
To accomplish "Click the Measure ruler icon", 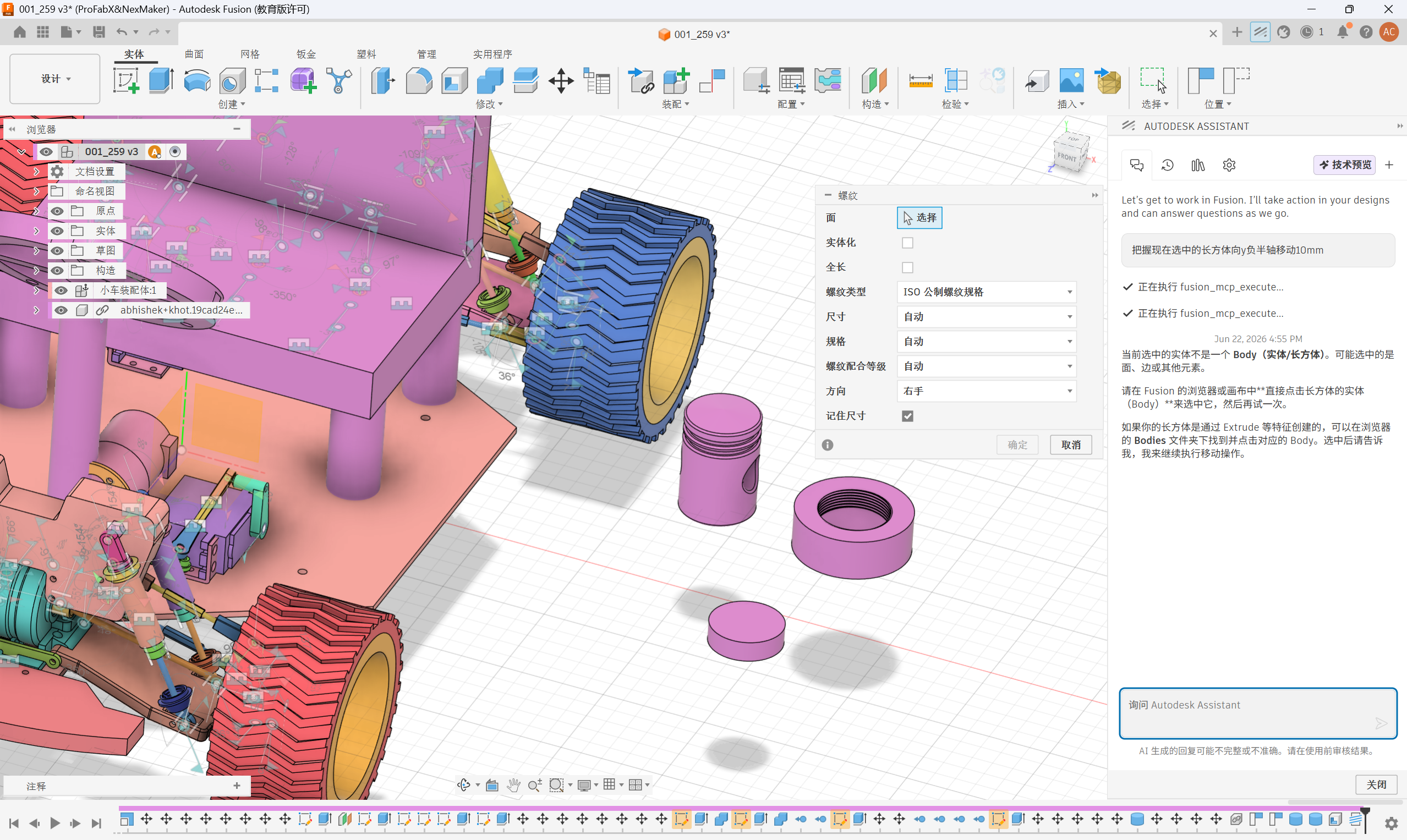I will coord(921,80).
